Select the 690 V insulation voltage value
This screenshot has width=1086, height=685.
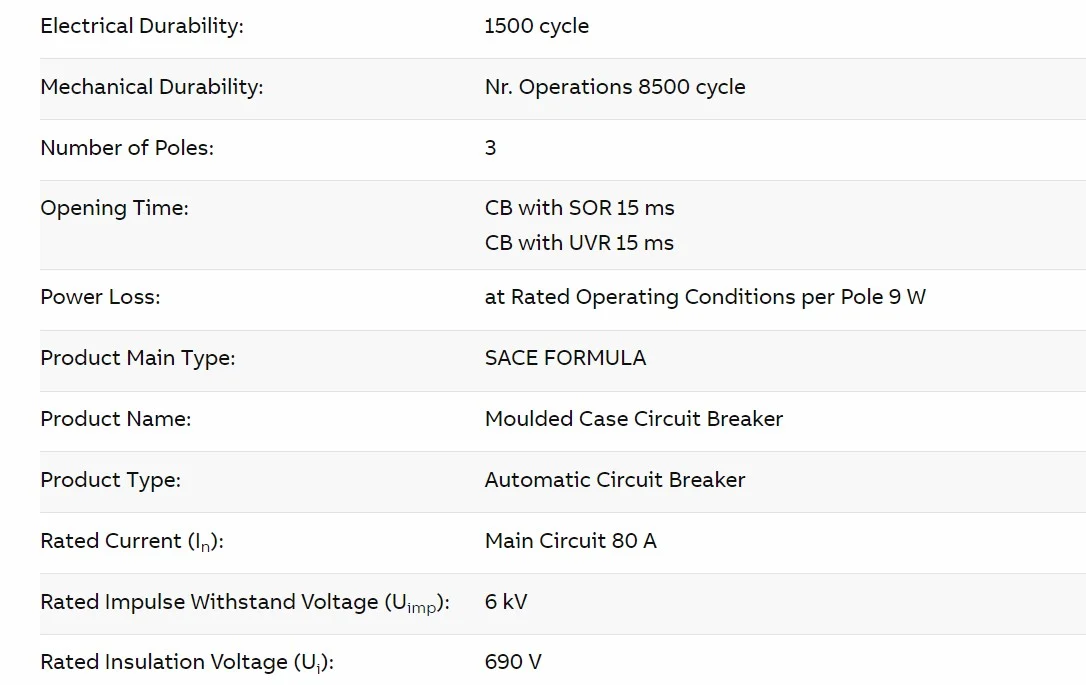pos(513,663)
